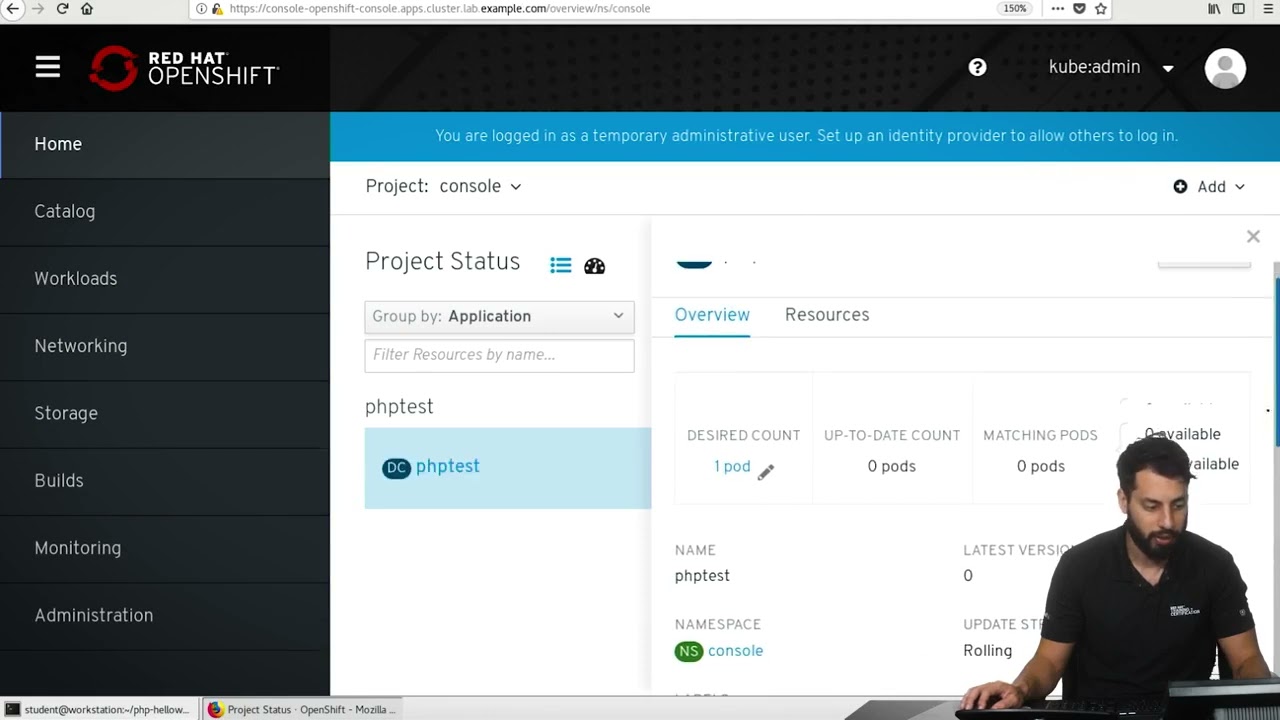Click the Rolling update strategy value
This screenshot has width=1280, height=720.
coord(987,651)
